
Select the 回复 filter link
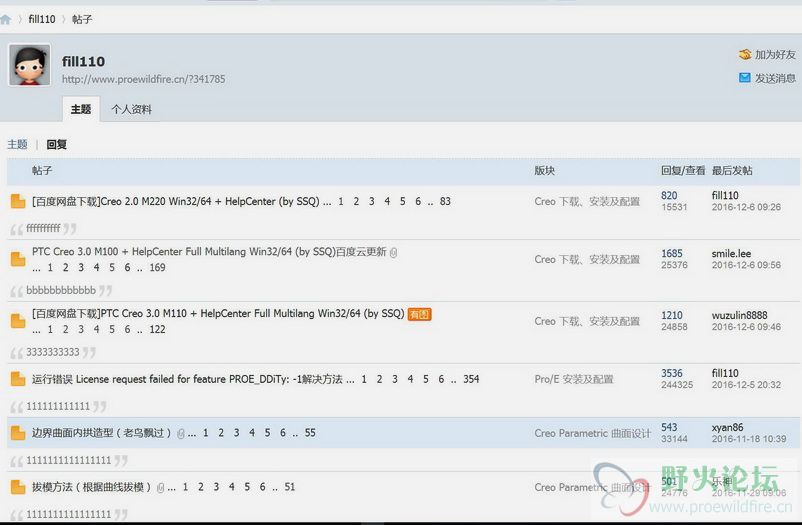[56, 144]
